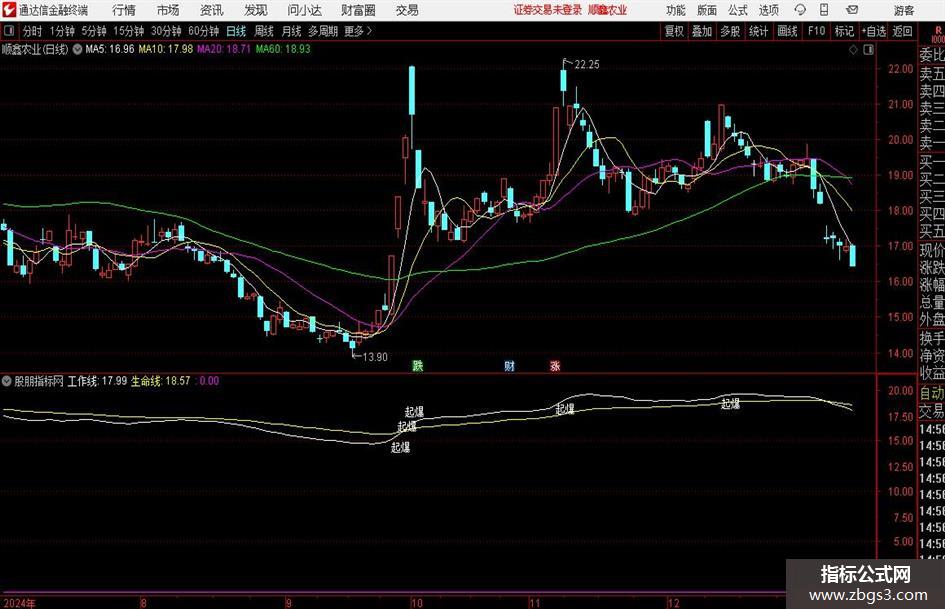Click the 工作线: 17.99 label

[x=97, y=381]
